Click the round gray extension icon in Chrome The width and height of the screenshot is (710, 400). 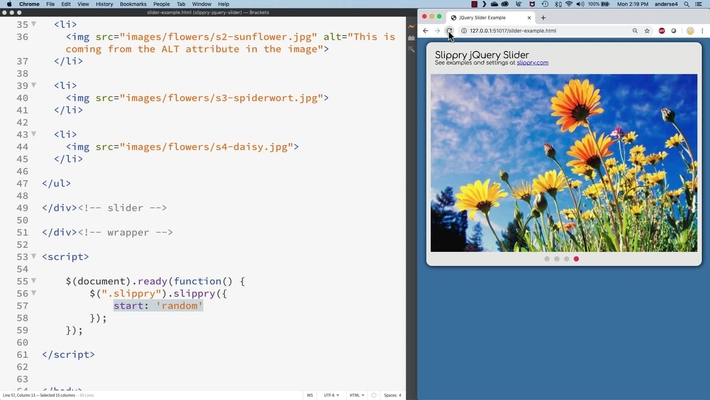tap(673, 31)
